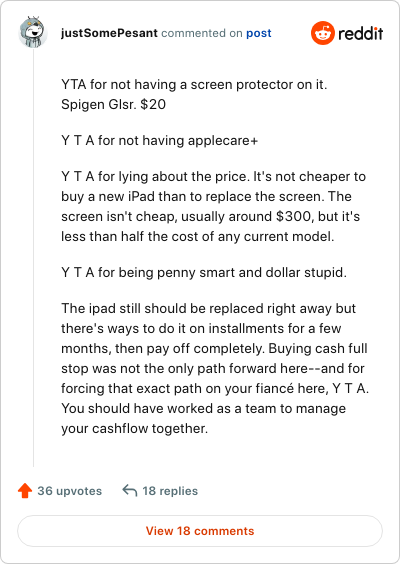Click the "Spigen Glsr. $20" line
The image size is (400, 564).
[113, 105]
